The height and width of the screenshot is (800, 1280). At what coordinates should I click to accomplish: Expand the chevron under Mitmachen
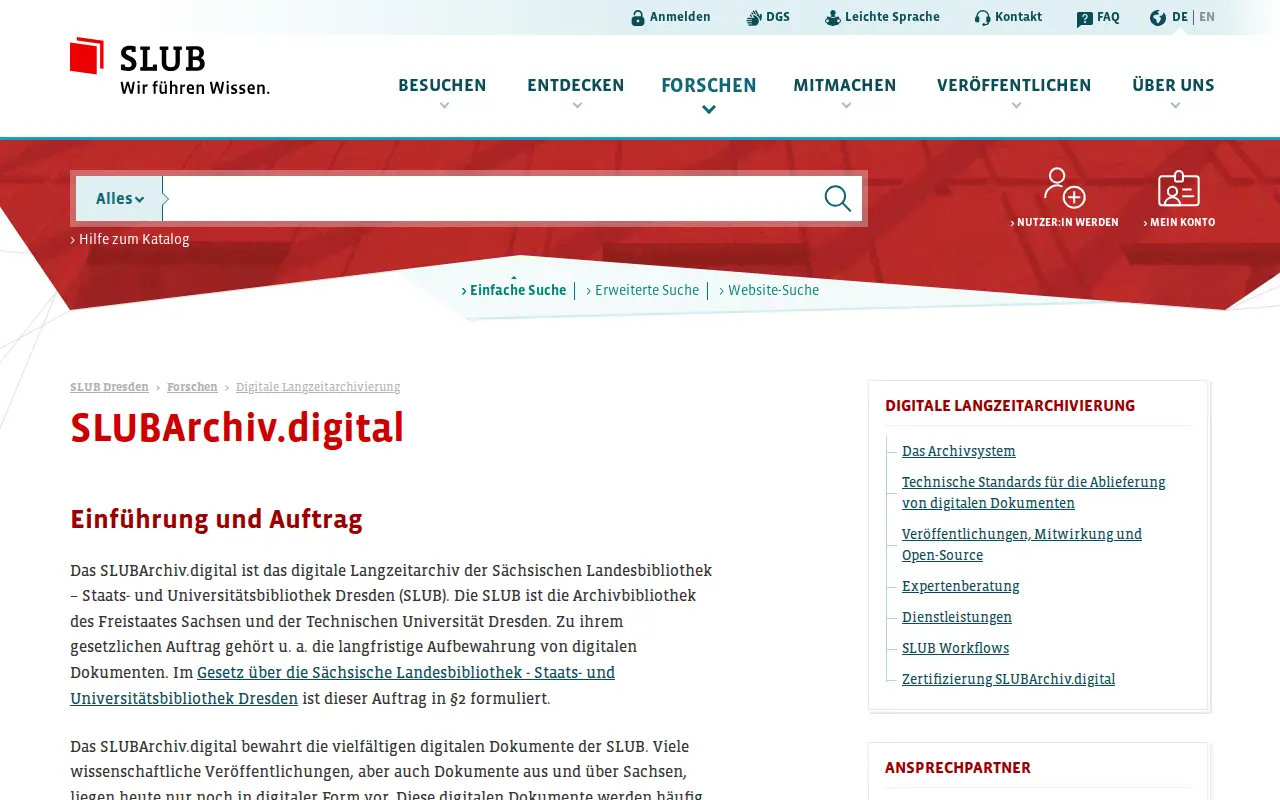[x=846, y=106]
